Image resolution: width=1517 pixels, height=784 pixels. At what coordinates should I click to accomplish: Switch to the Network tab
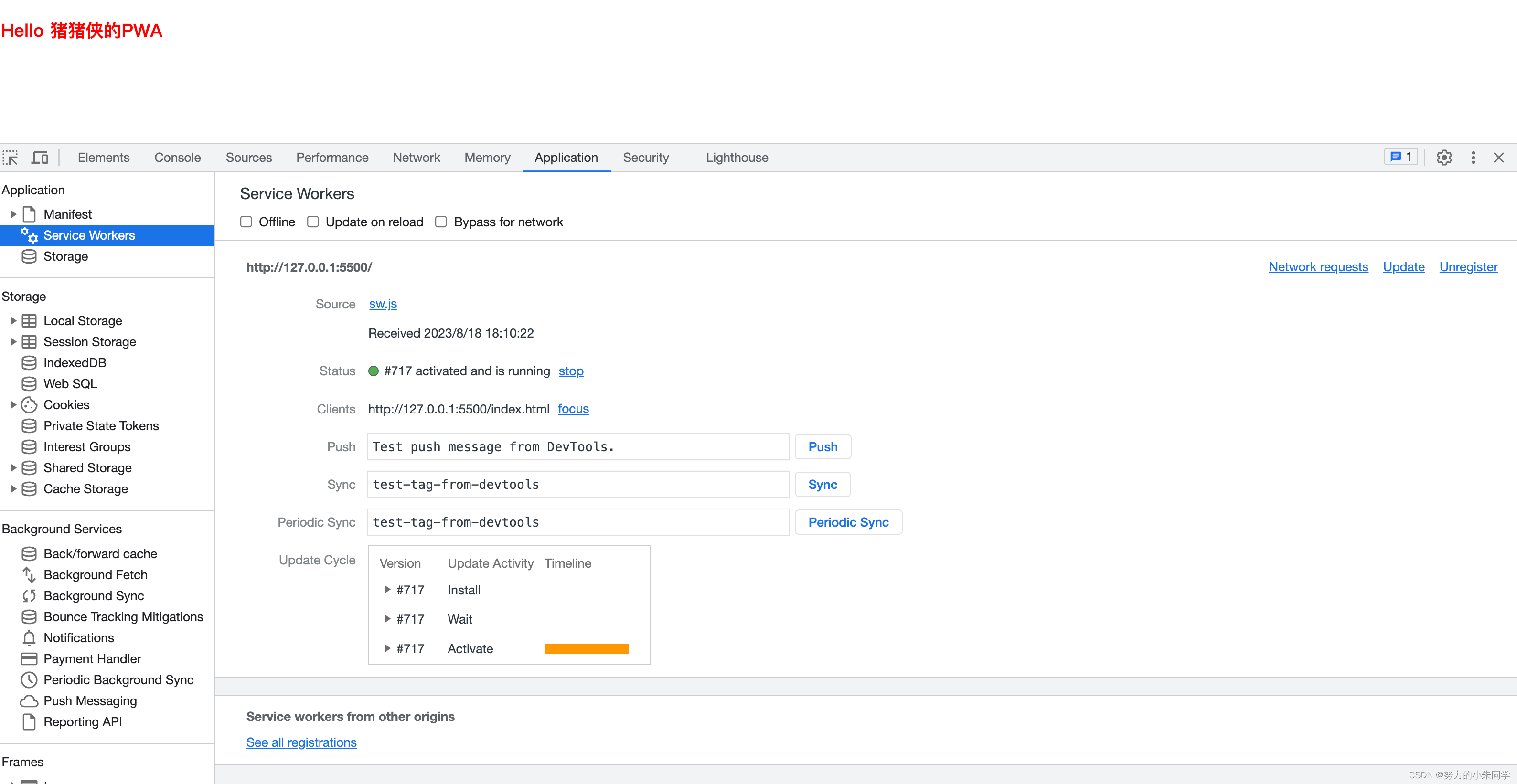pyautogui.click(x=416, y=157)
